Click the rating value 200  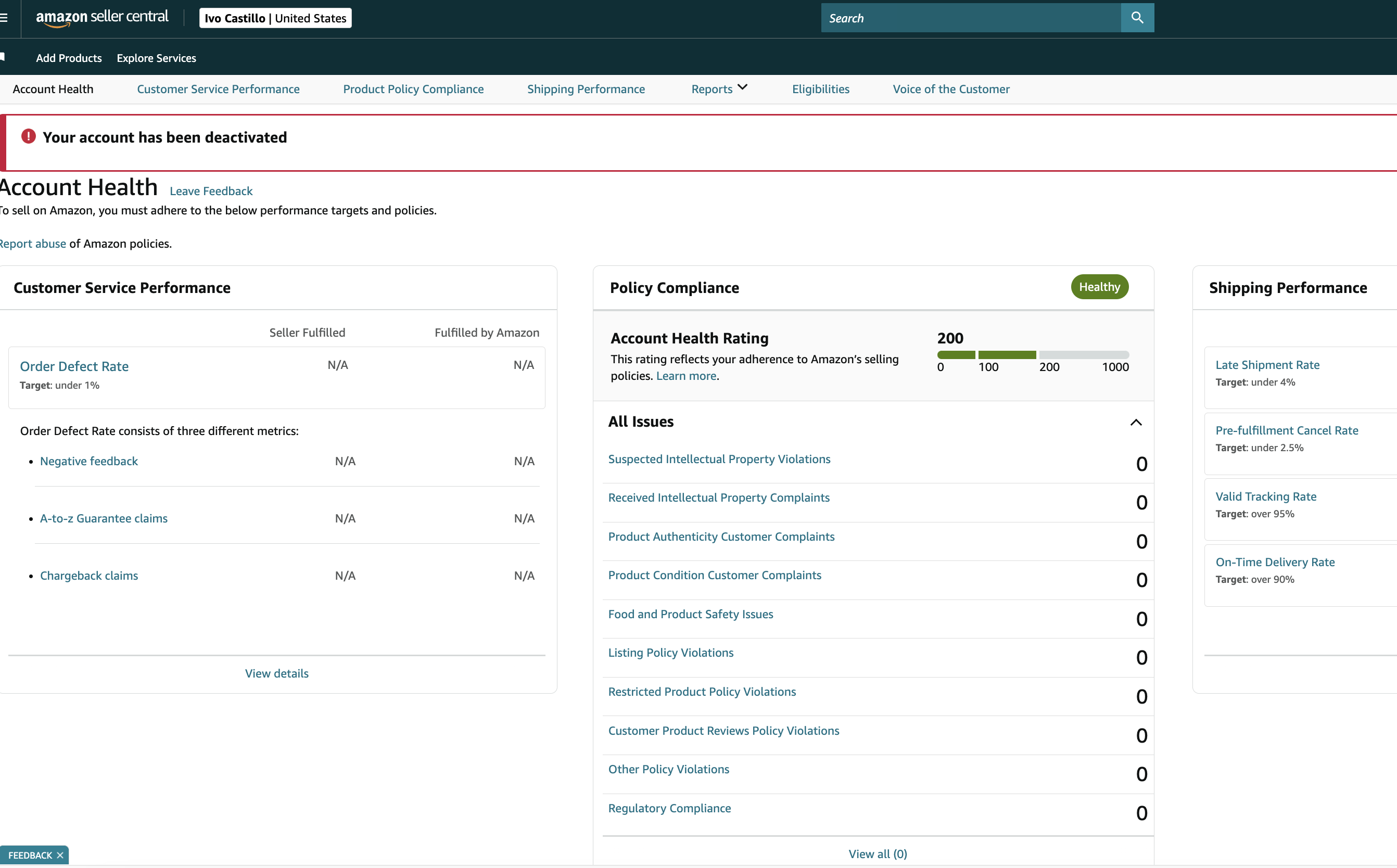click(x=950, y=338)
